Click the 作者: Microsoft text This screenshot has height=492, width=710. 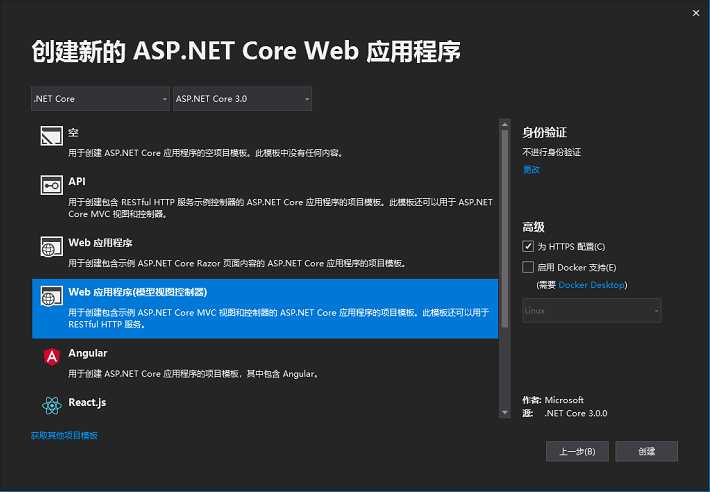coord(553,400)
